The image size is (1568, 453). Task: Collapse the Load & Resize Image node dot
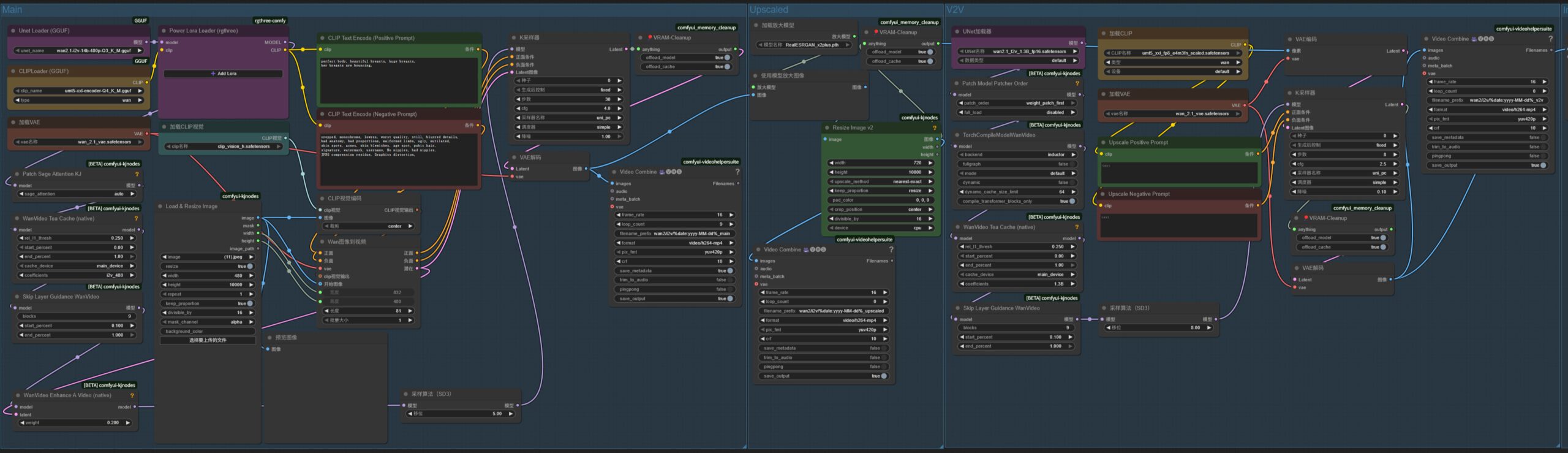pyautogui.click(x=160, y=207)
